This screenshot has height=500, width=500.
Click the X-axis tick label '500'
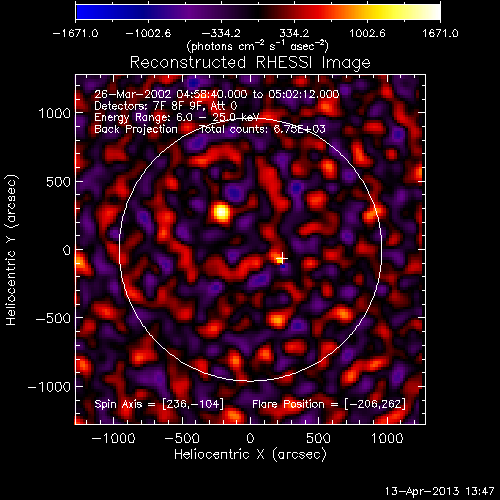coord(318,438)
